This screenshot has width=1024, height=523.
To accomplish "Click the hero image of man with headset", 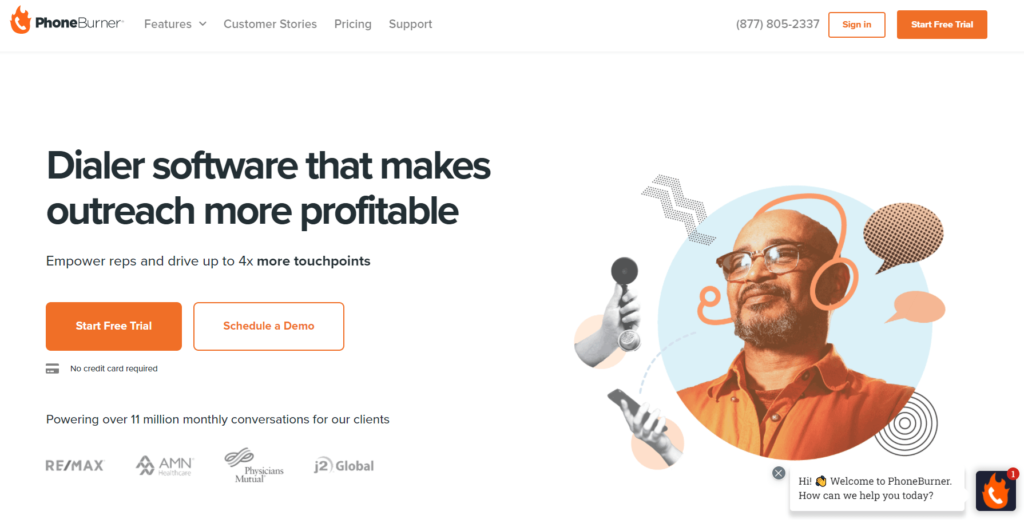I will [x=794, y=323].
